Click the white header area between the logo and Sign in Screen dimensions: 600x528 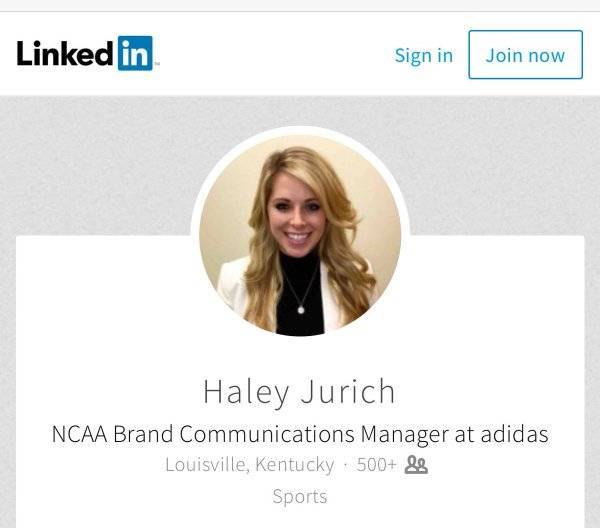[274, 54]
